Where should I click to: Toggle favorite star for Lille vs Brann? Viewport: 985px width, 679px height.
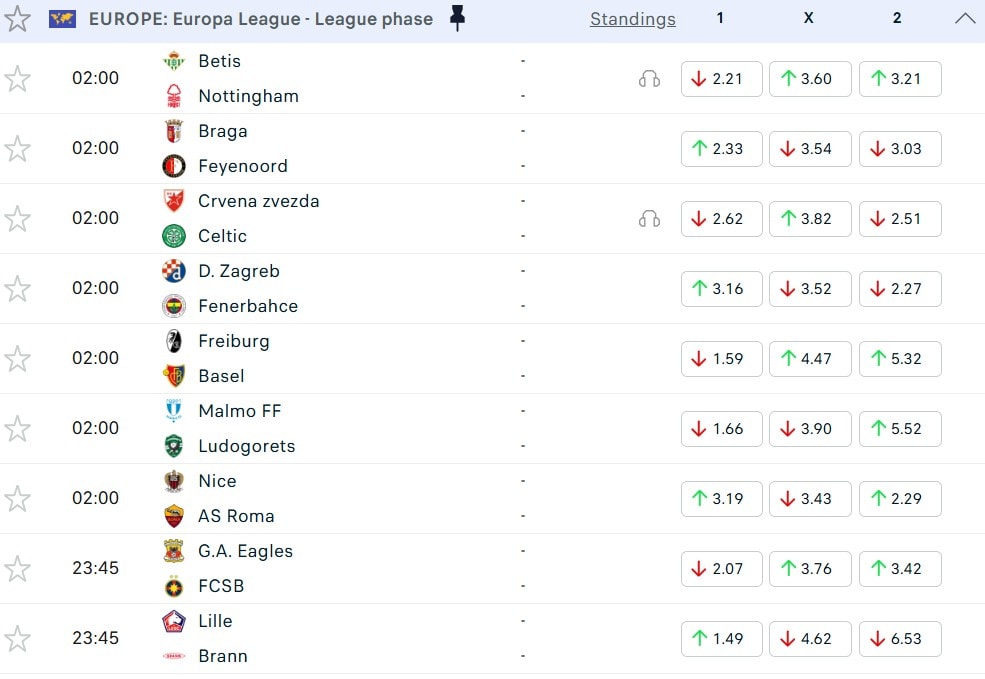click(x=17, y=639)
